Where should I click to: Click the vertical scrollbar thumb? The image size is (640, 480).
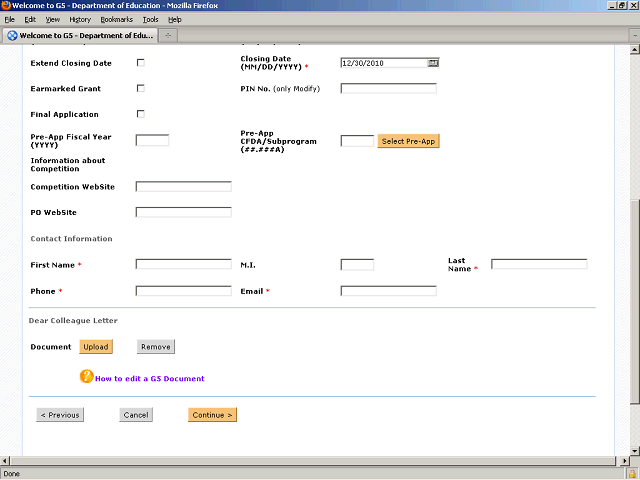635,302
